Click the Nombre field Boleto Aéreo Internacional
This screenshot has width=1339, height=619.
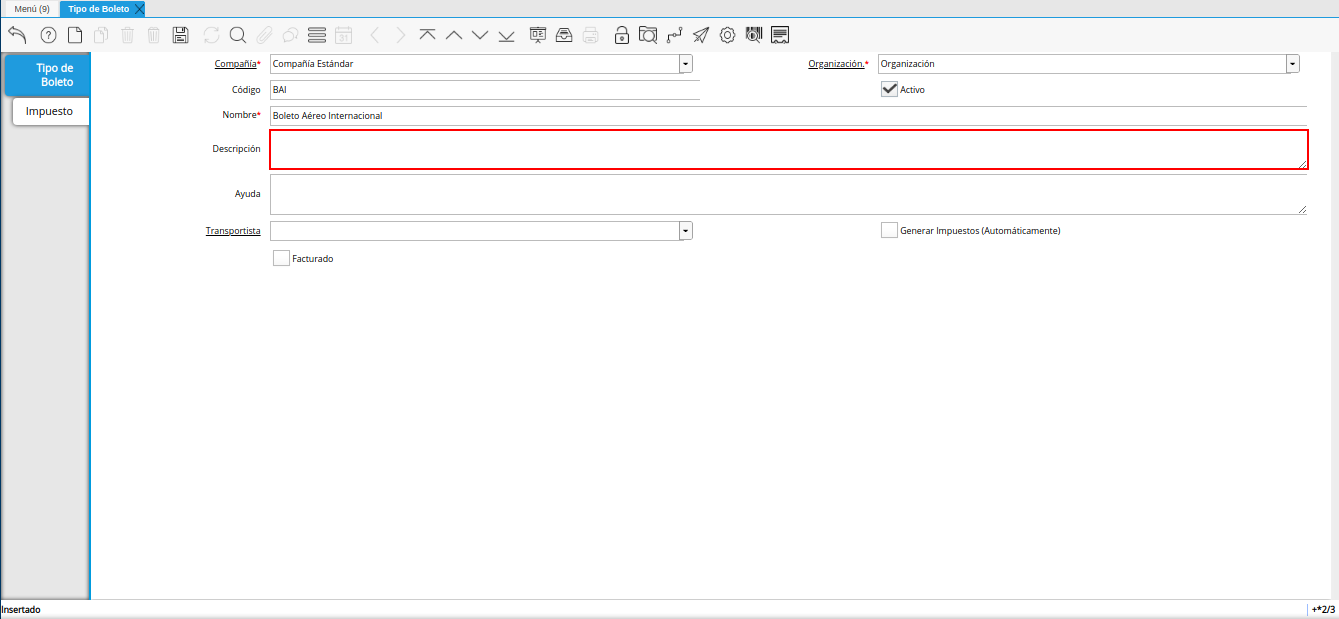788,116
